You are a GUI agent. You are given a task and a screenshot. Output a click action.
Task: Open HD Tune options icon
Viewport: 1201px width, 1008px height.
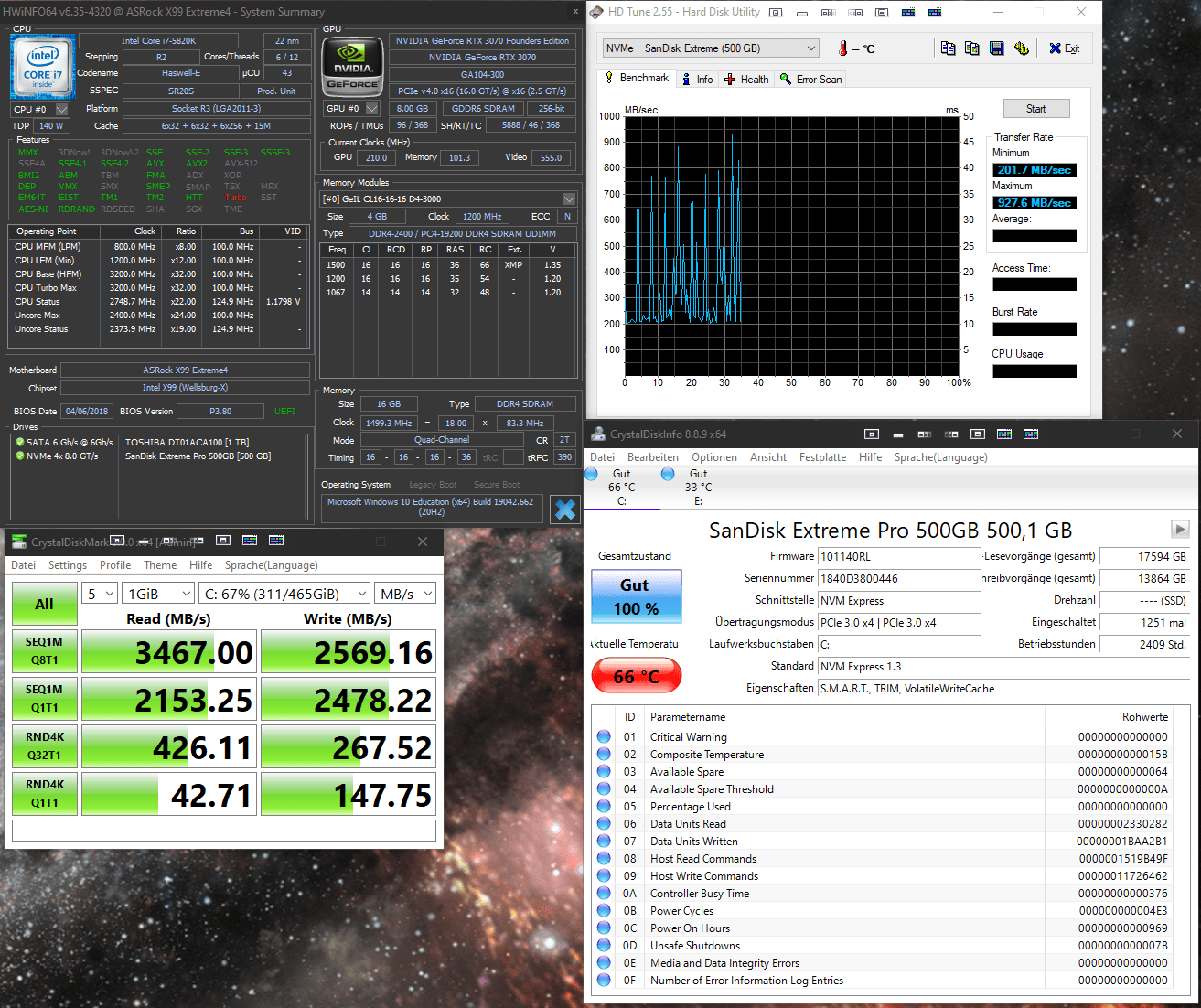[1021, 48]
